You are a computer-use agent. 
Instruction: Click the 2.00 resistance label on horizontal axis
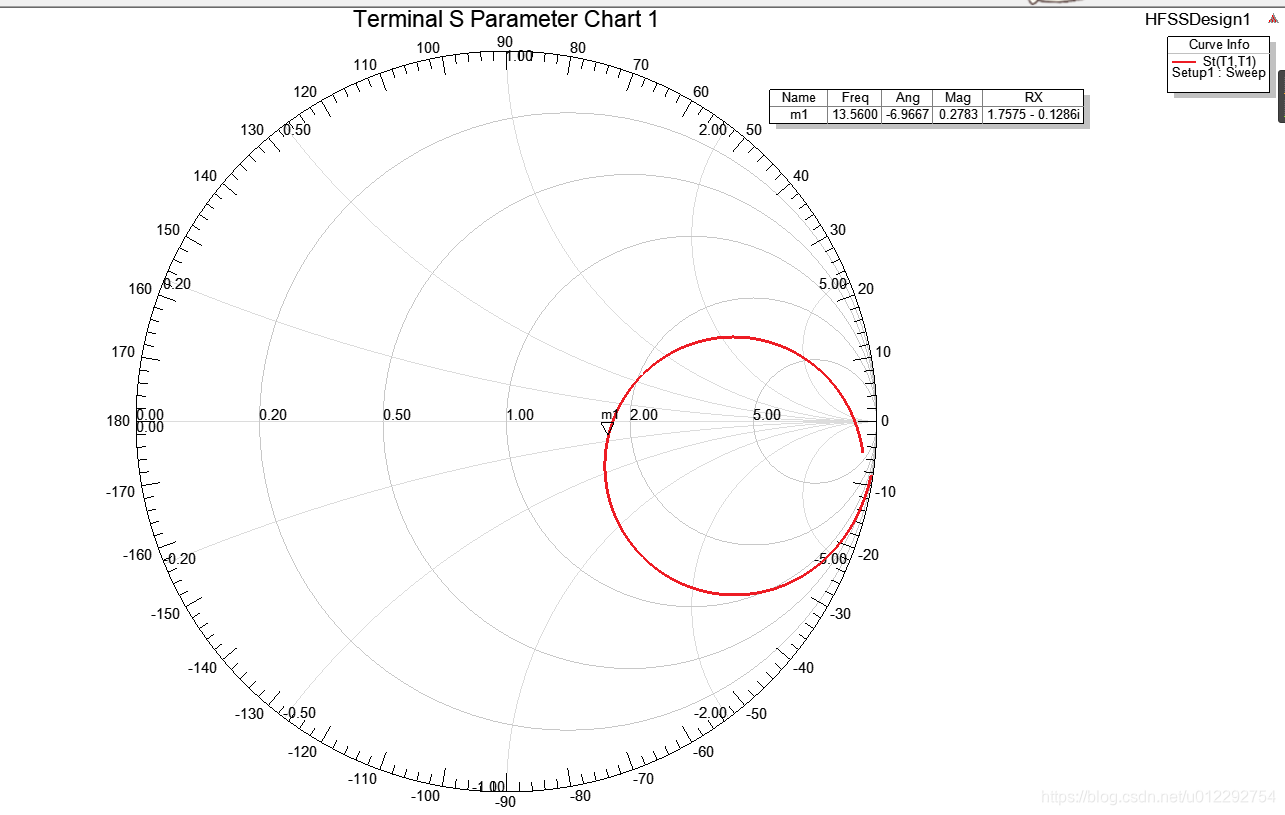[643, 415]
